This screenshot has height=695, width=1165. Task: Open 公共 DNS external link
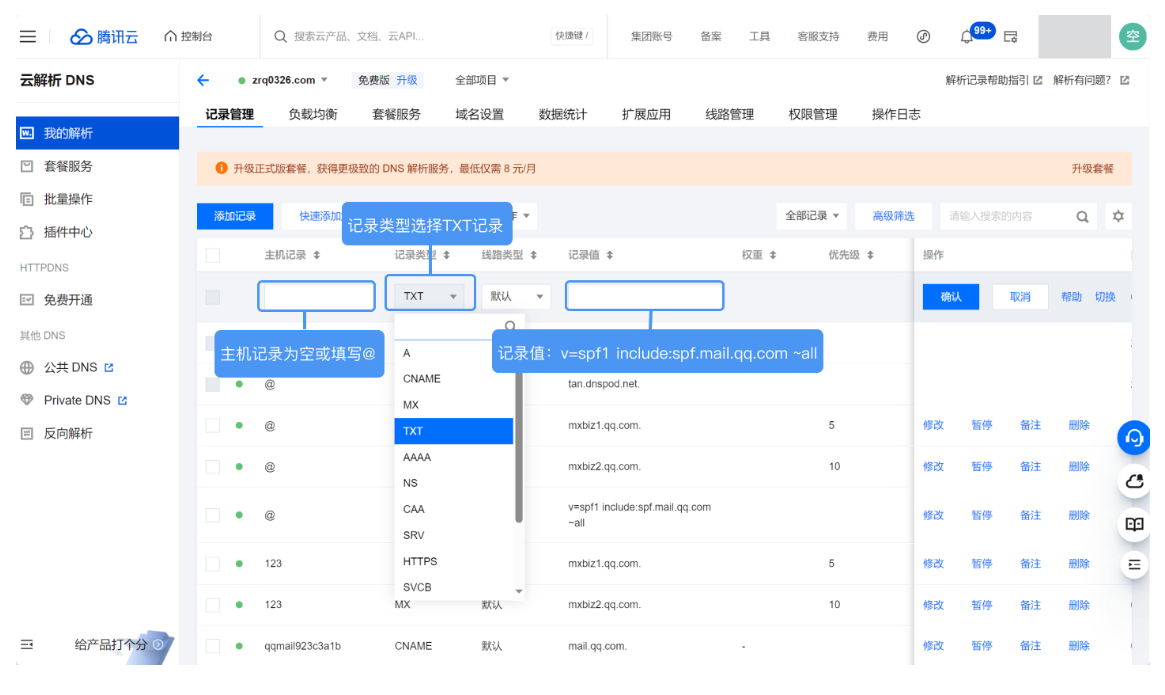[108, 367]
